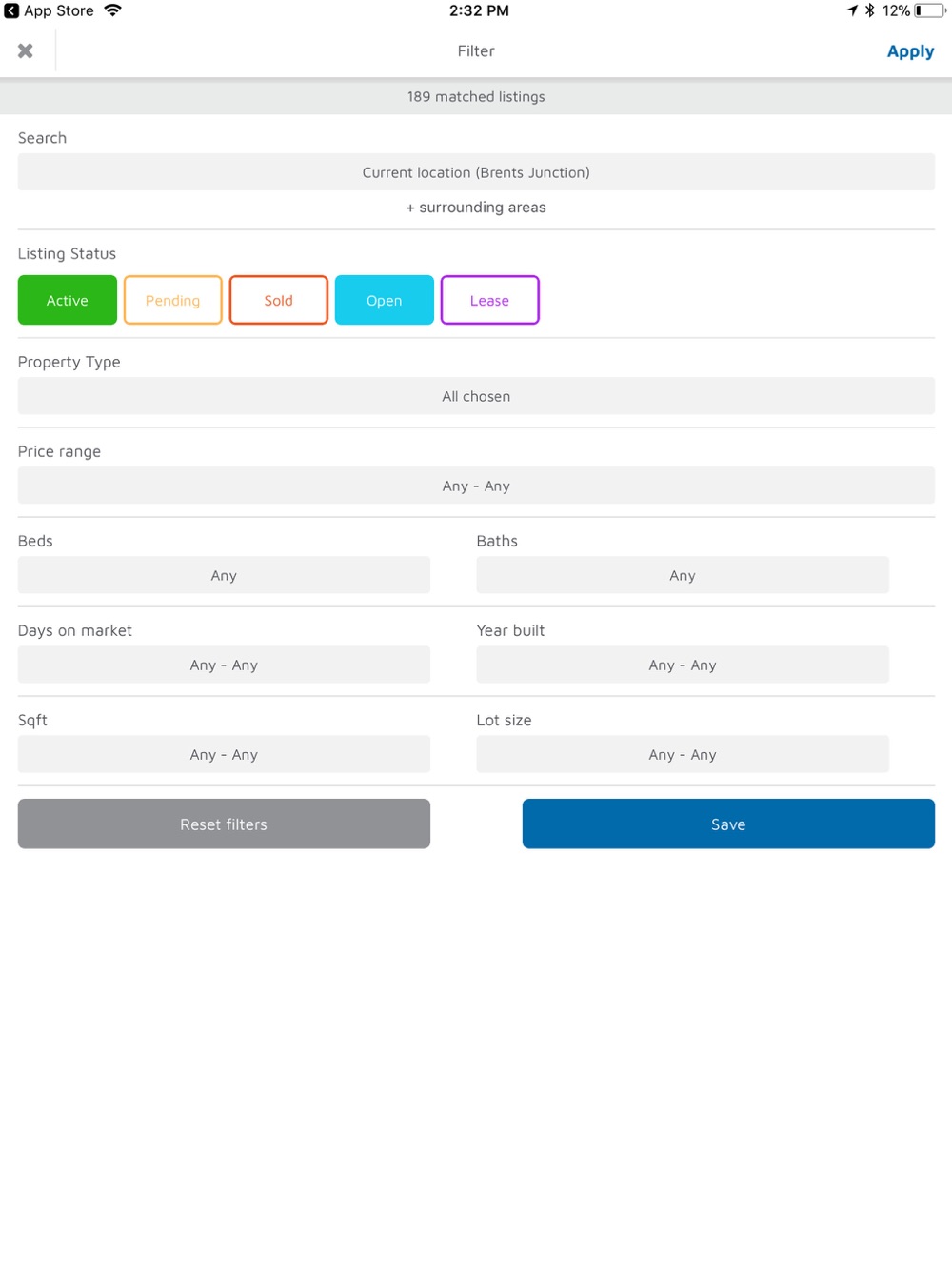Image resolution: width=952 pixels, height=1270 pixels.
Task: Set the Year built range
Action: coord(683,665)
